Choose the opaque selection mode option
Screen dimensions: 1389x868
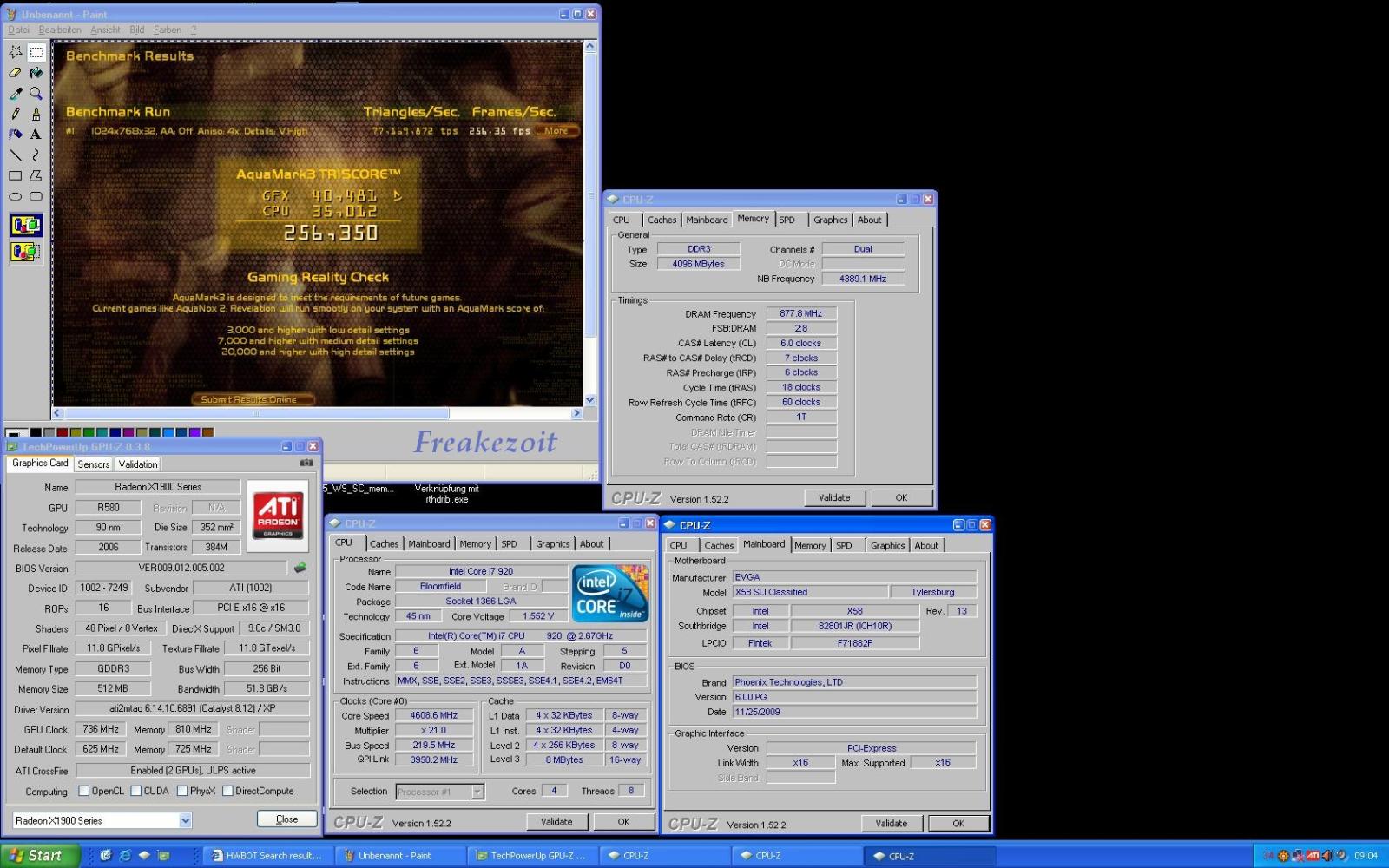point(25,226)
